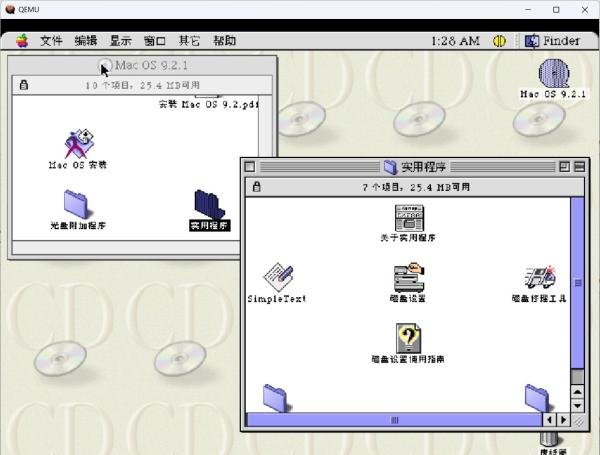This screenshot has height=455, width=600.
Task: Open the 窗口 menu
Action: coord(155,41)
